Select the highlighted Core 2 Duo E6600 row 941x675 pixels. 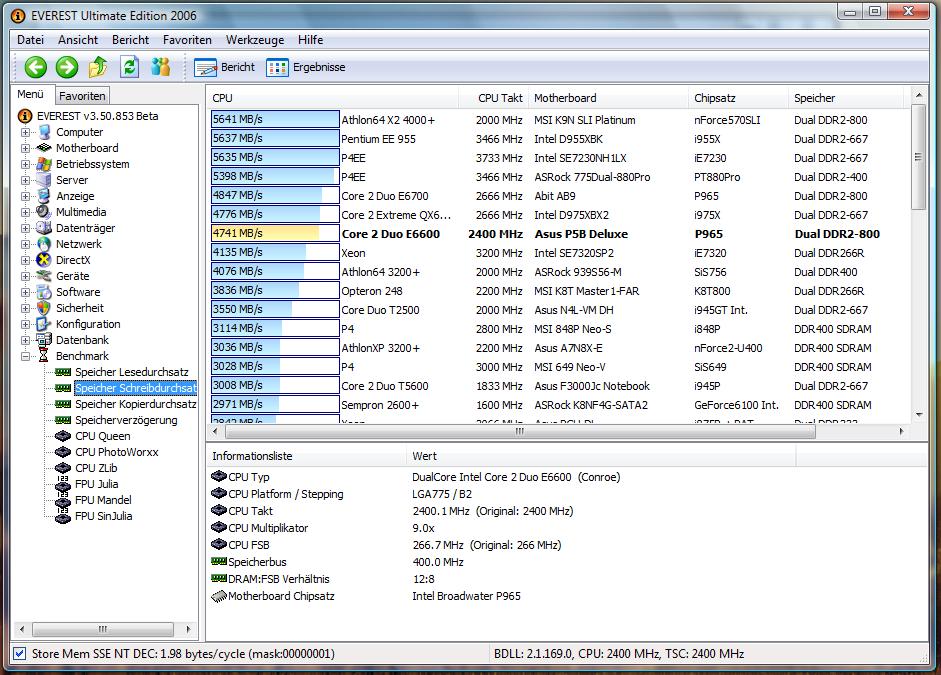pyautogui.click(x=557, y=233)
